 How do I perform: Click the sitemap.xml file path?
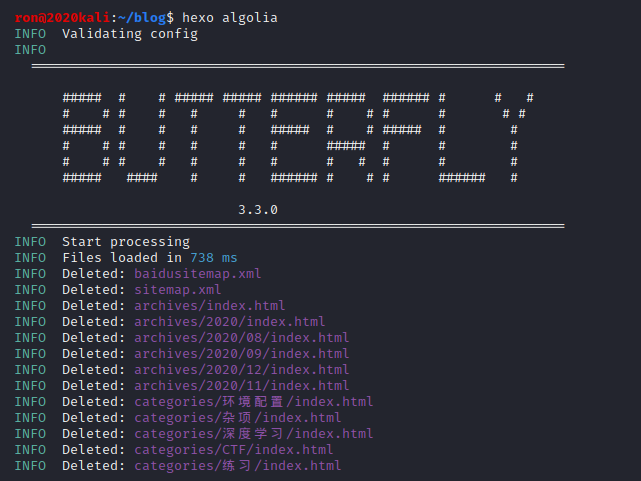[x=178, y=290]
